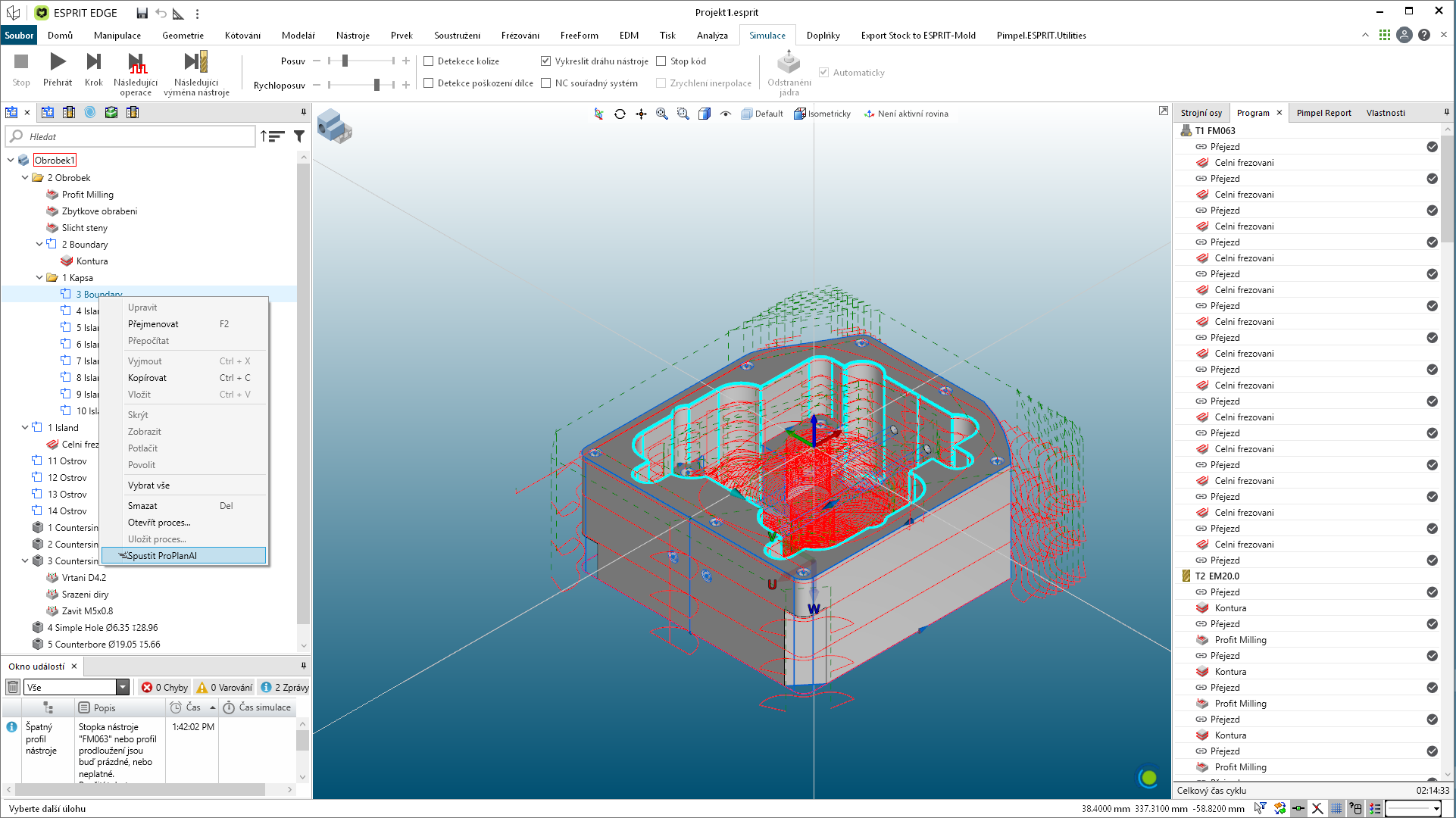Click the Hledat search field
Screen dimensions: 1456x818
pyautogui.click(x=130, y=136)
